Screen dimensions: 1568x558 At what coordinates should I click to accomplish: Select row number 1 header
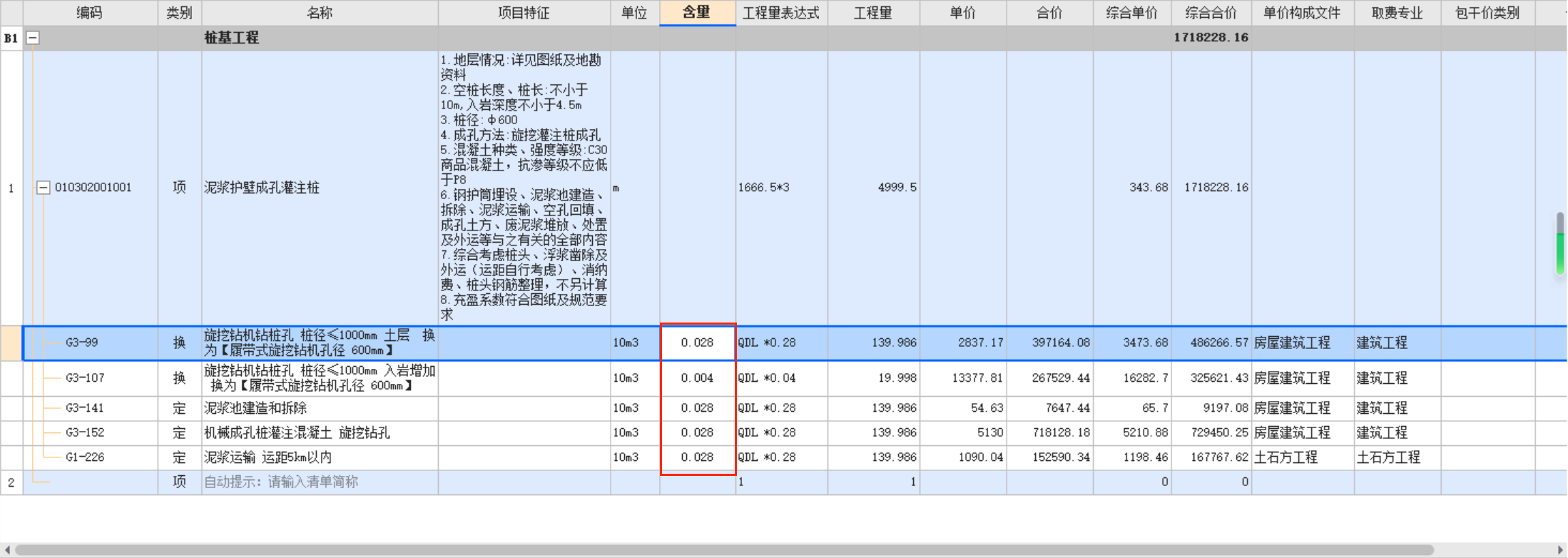point(11,188)
